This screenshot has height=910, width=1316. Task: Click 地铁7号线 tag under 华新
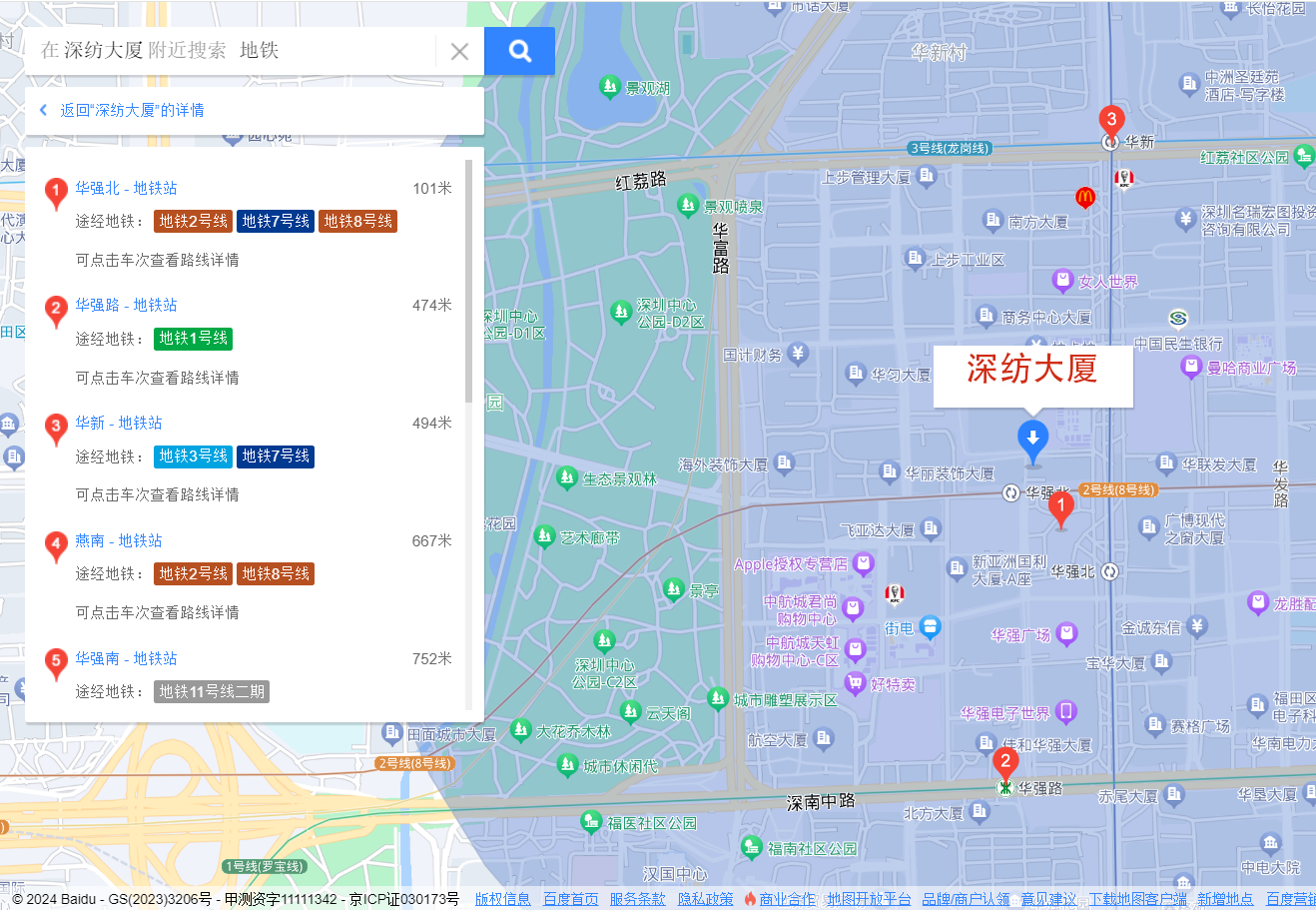click(x=276, y=456)
